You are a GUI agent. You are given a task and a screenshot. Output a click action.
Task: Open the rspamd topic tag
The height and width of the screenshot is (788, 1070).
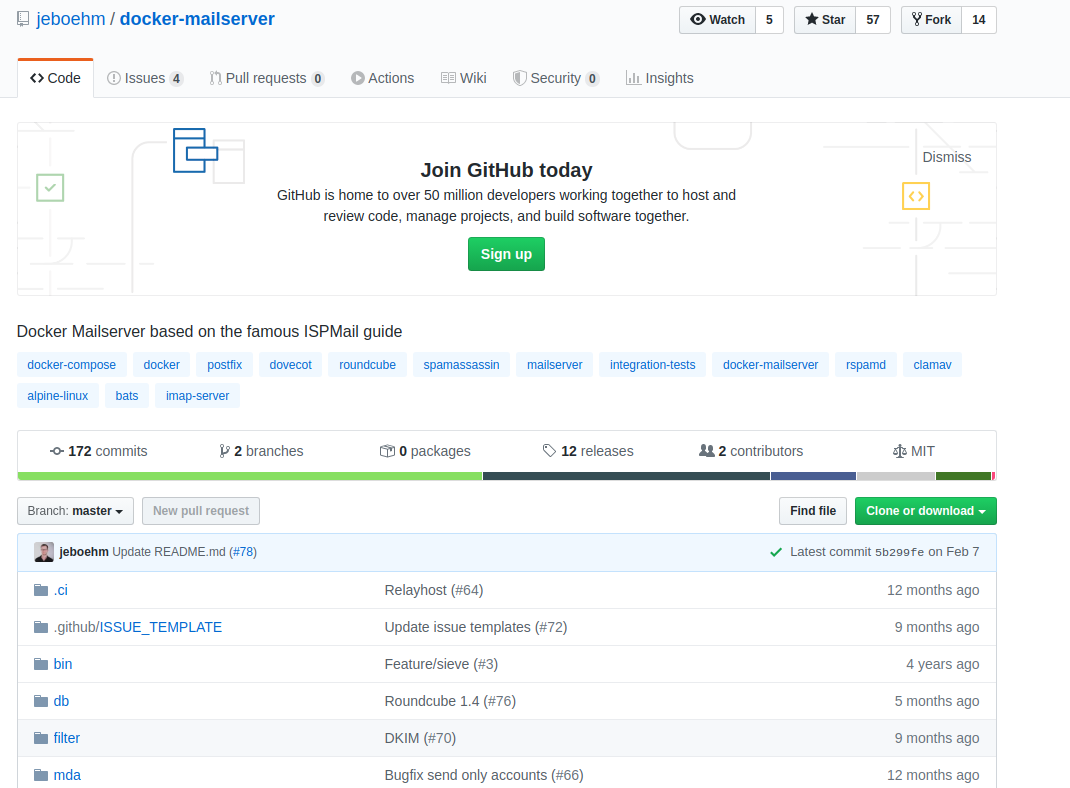coord(866,365)
